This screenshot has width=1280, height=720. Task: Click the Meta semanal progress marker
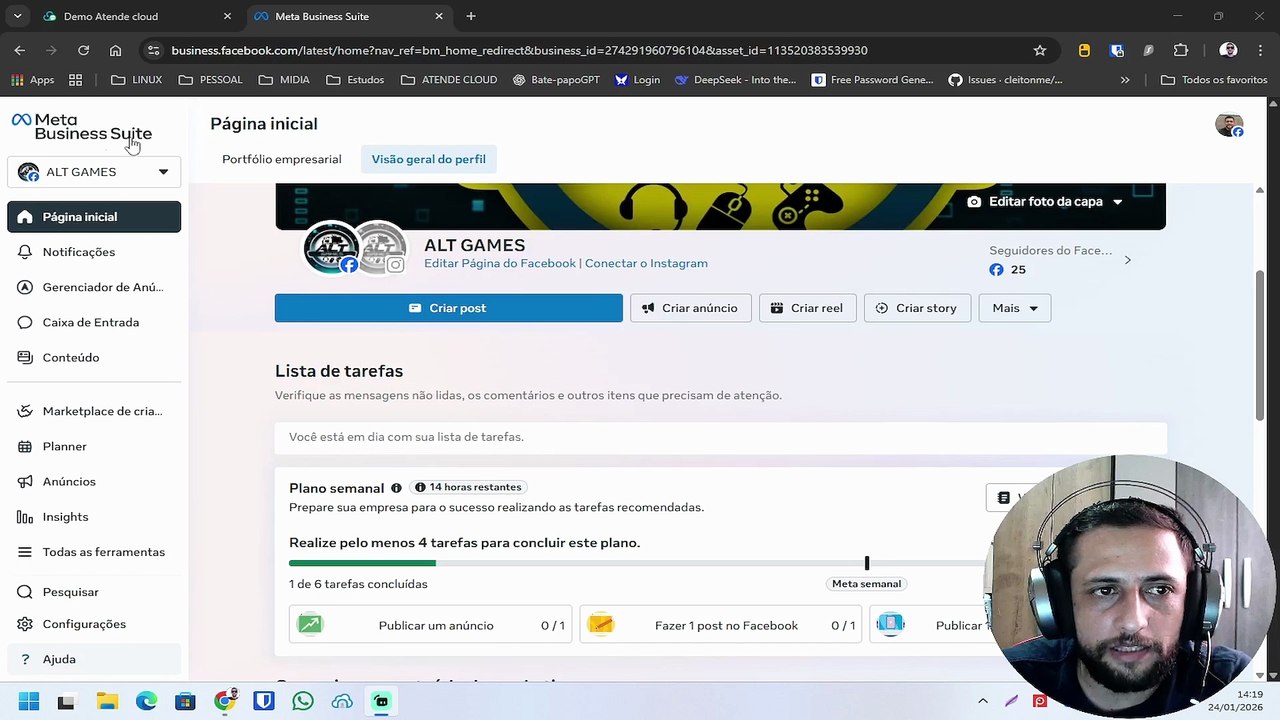(867, 563)
